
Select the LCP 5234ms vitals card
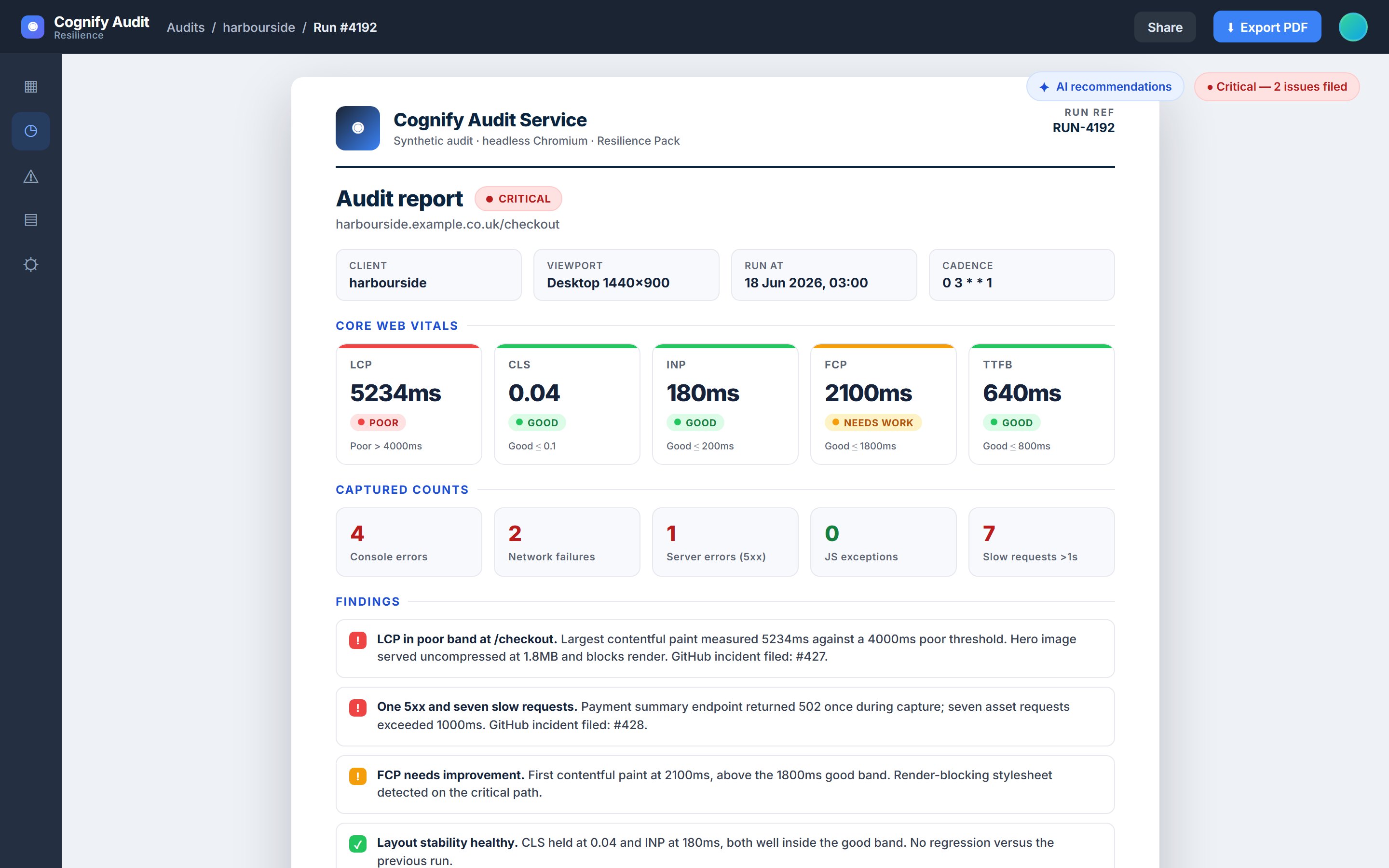click(x=409, y=404)
